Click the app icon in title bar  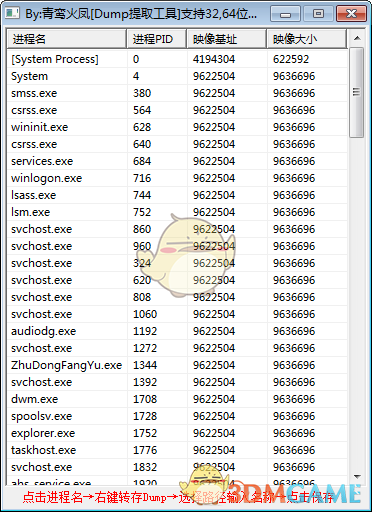12,13
